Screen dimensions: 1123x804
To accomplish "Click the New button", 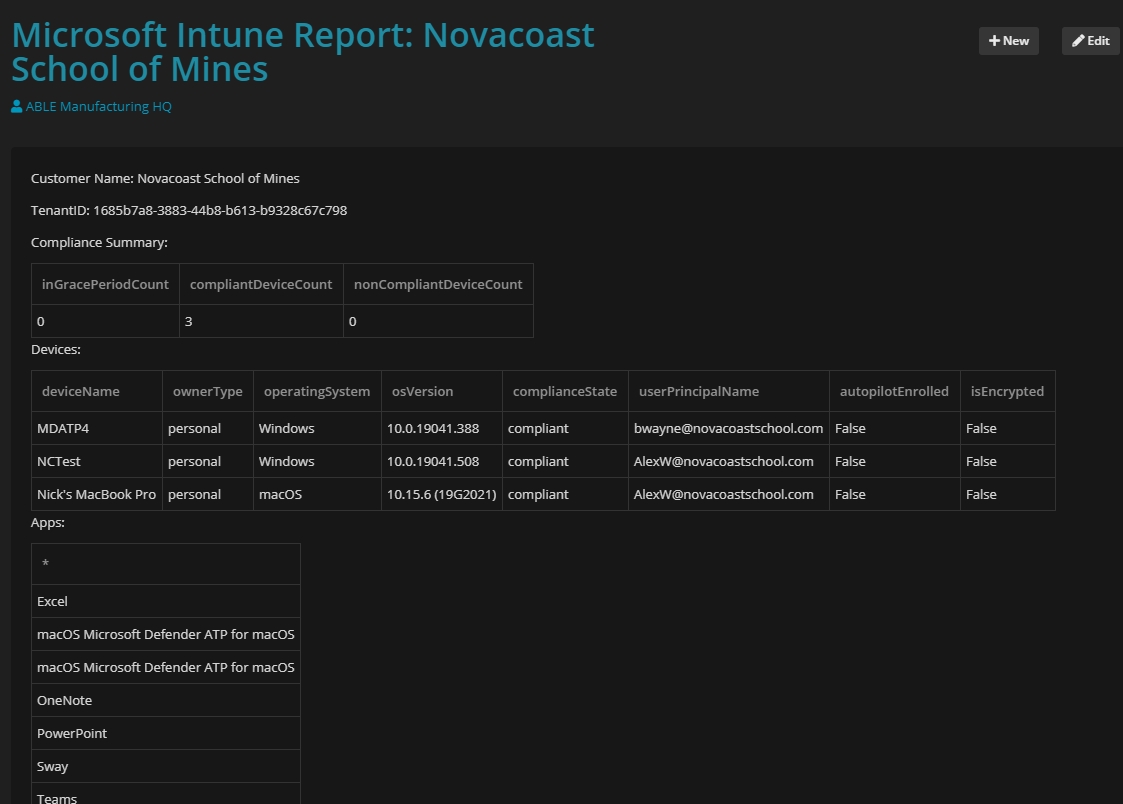I will 1008,41.
